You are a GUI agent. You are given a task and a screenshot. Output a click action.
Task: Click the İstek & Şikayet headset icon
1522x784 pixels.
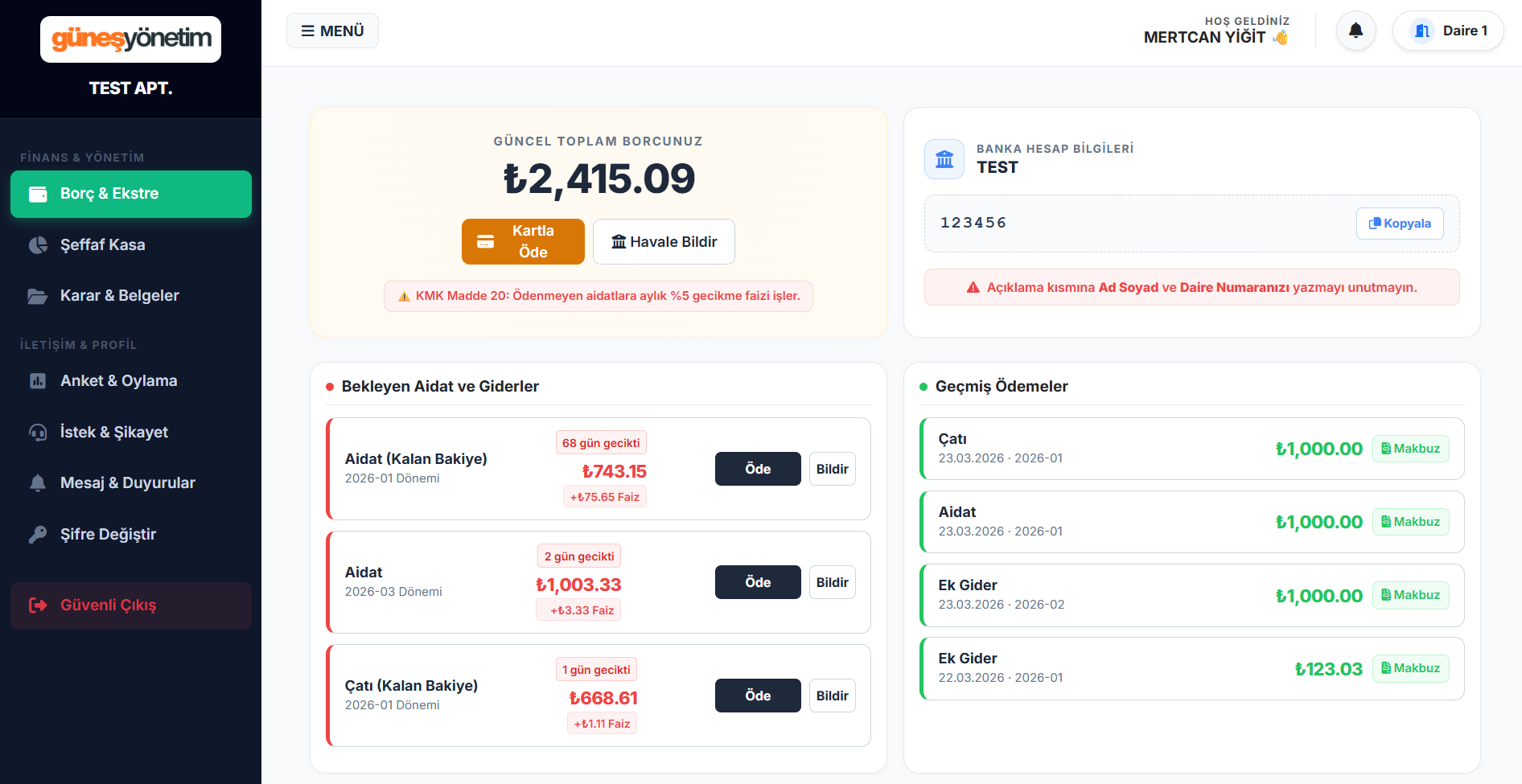pyautogui.click(x=38, y=433)
